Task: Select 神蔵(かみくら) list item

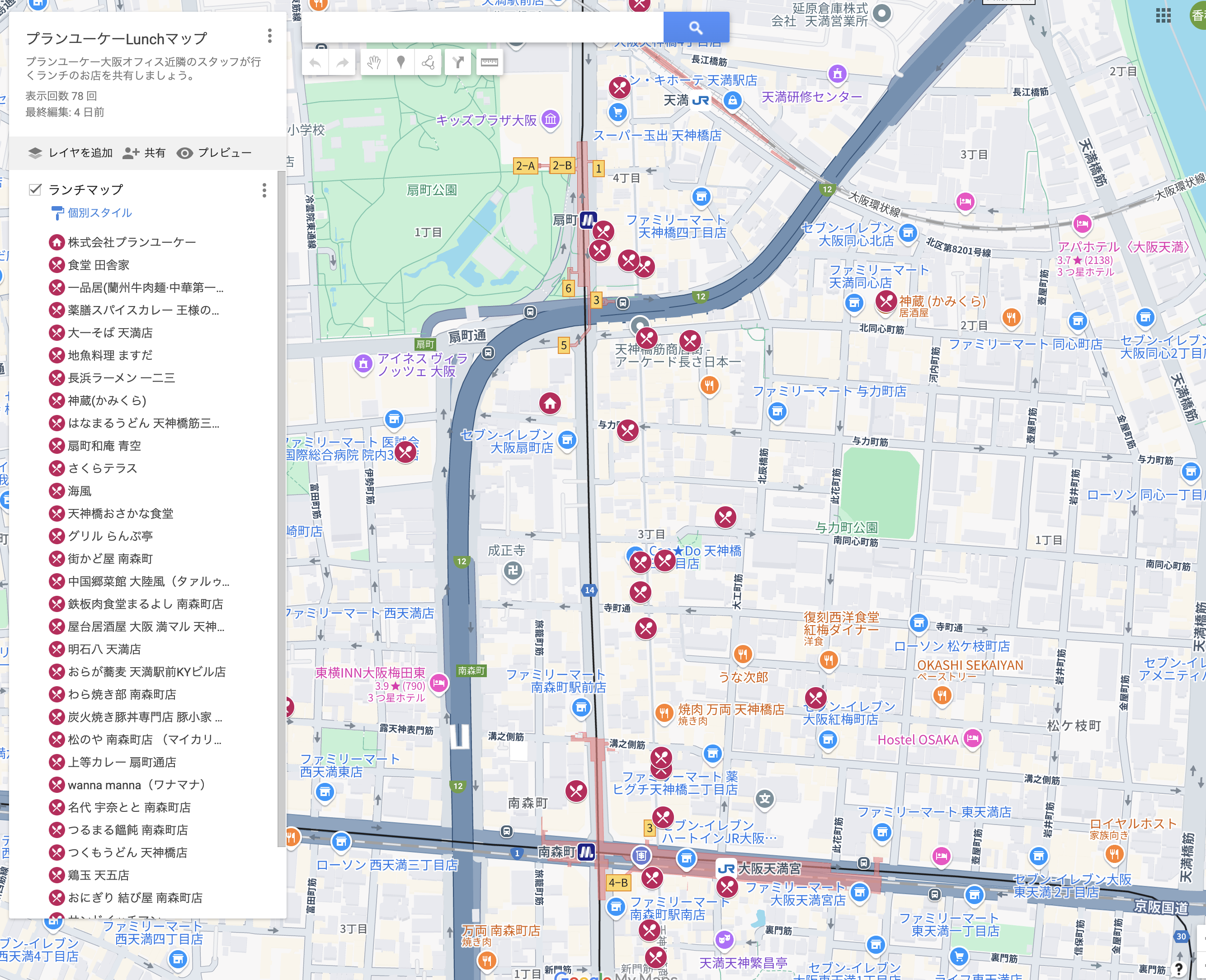Action: click(x=107, y=400)
